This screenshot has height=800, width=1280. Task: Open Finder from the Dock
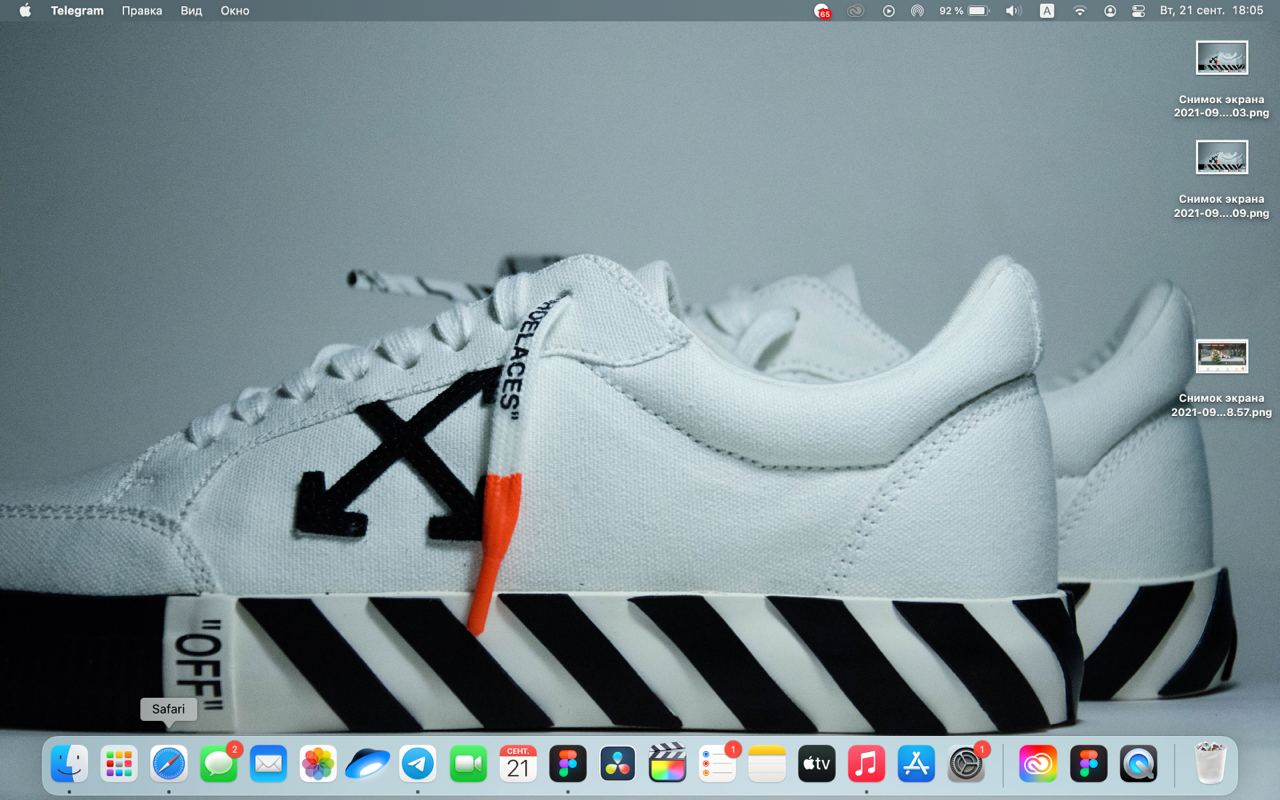coord(69,765)
